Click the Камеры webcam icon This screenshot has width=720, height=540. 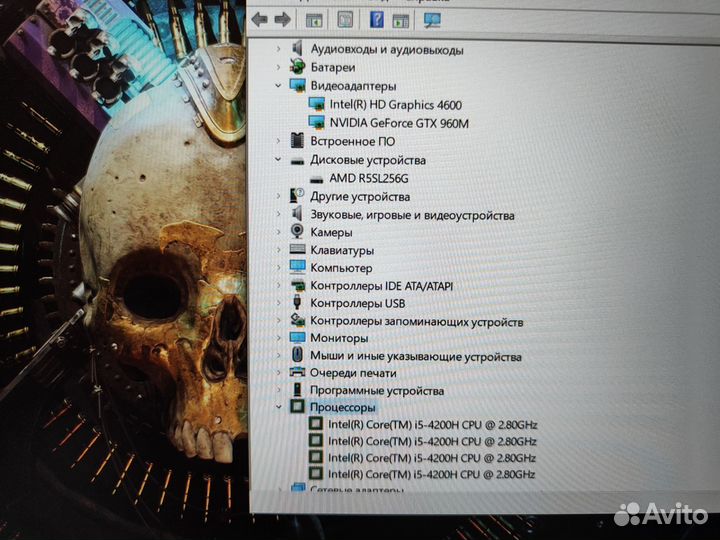pyautogui.click(x=298, y=231)
